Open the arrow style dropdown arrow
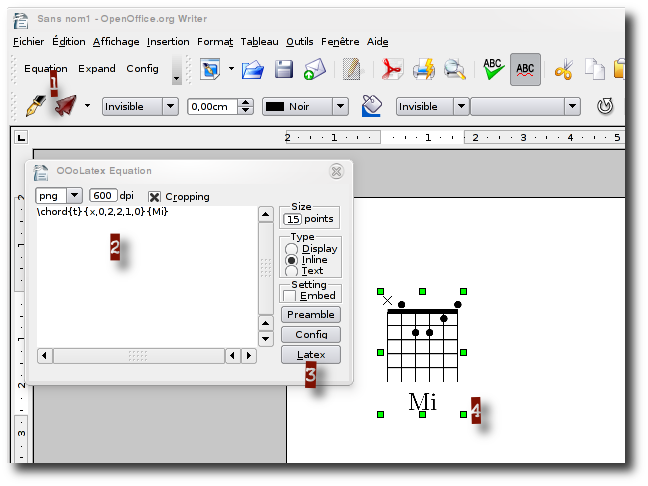This screenshot has height=486, width=648. (x=87, y=106)
